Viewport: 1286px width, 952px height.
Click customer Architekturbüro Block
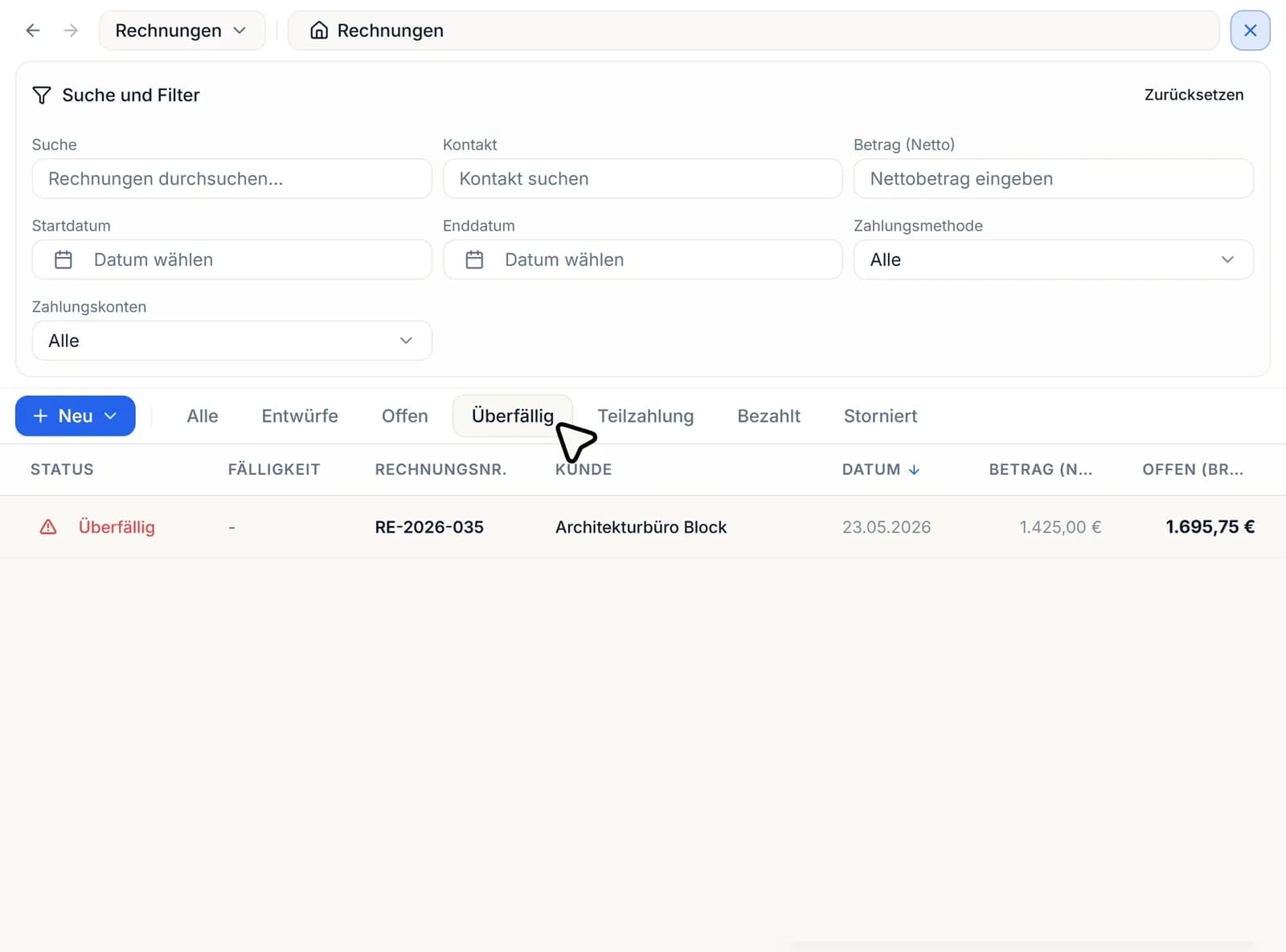641,527
